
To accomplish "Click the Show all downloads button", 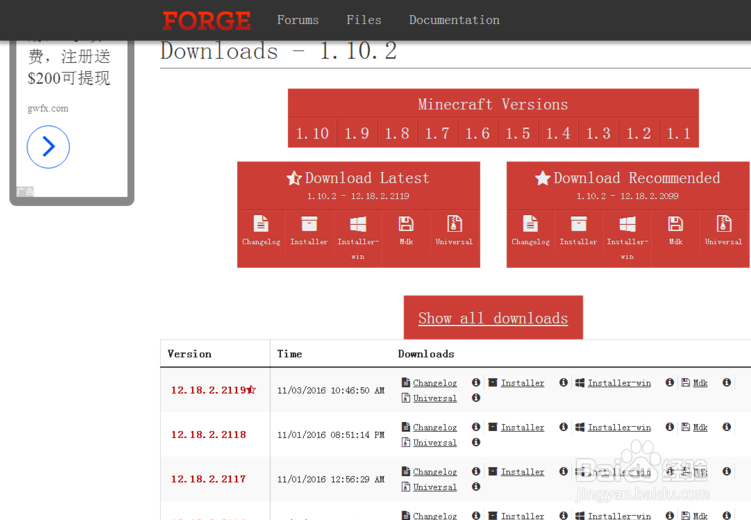I will pyautogui.click(x=493, y=318).
